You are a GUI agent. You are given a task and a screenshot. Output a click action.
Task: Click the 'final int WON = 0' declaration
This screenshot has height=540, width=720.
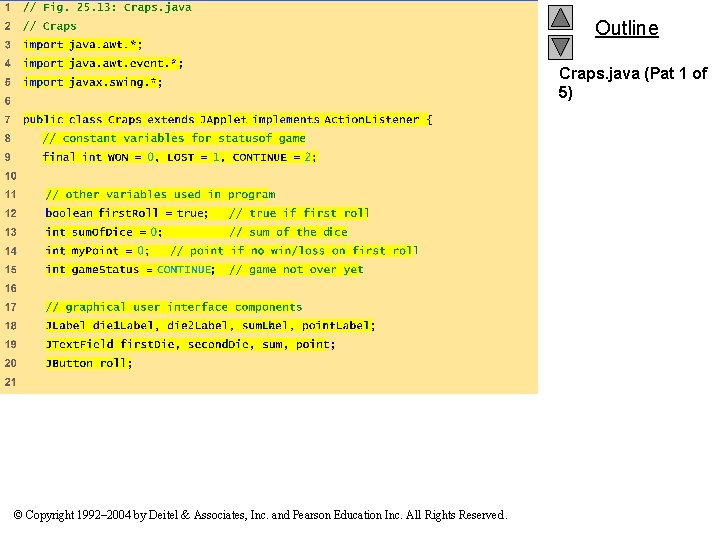pyautogui.click(x=180, y=157)
